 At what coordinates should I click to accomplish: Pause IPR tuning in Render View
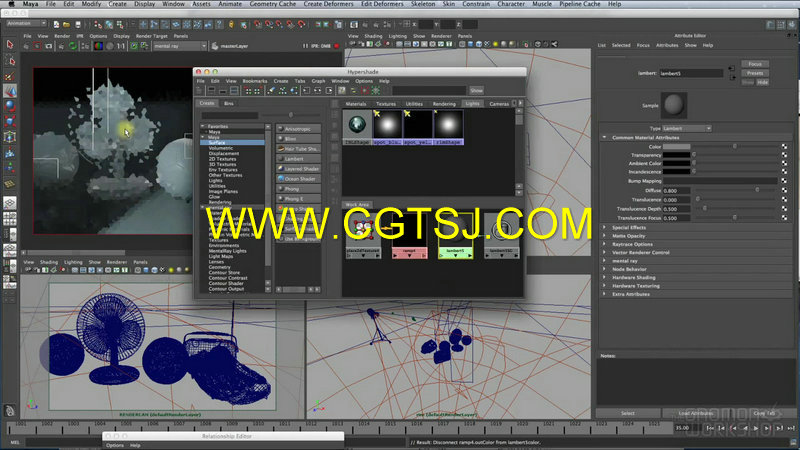(305, 46)
